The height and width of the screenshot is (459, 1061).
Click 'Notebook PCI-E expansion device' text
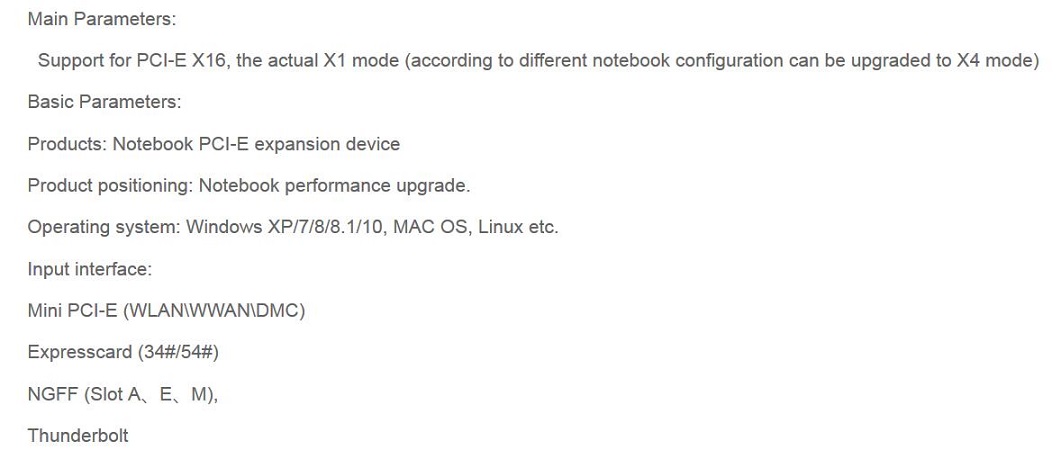[x=256, y=144]
